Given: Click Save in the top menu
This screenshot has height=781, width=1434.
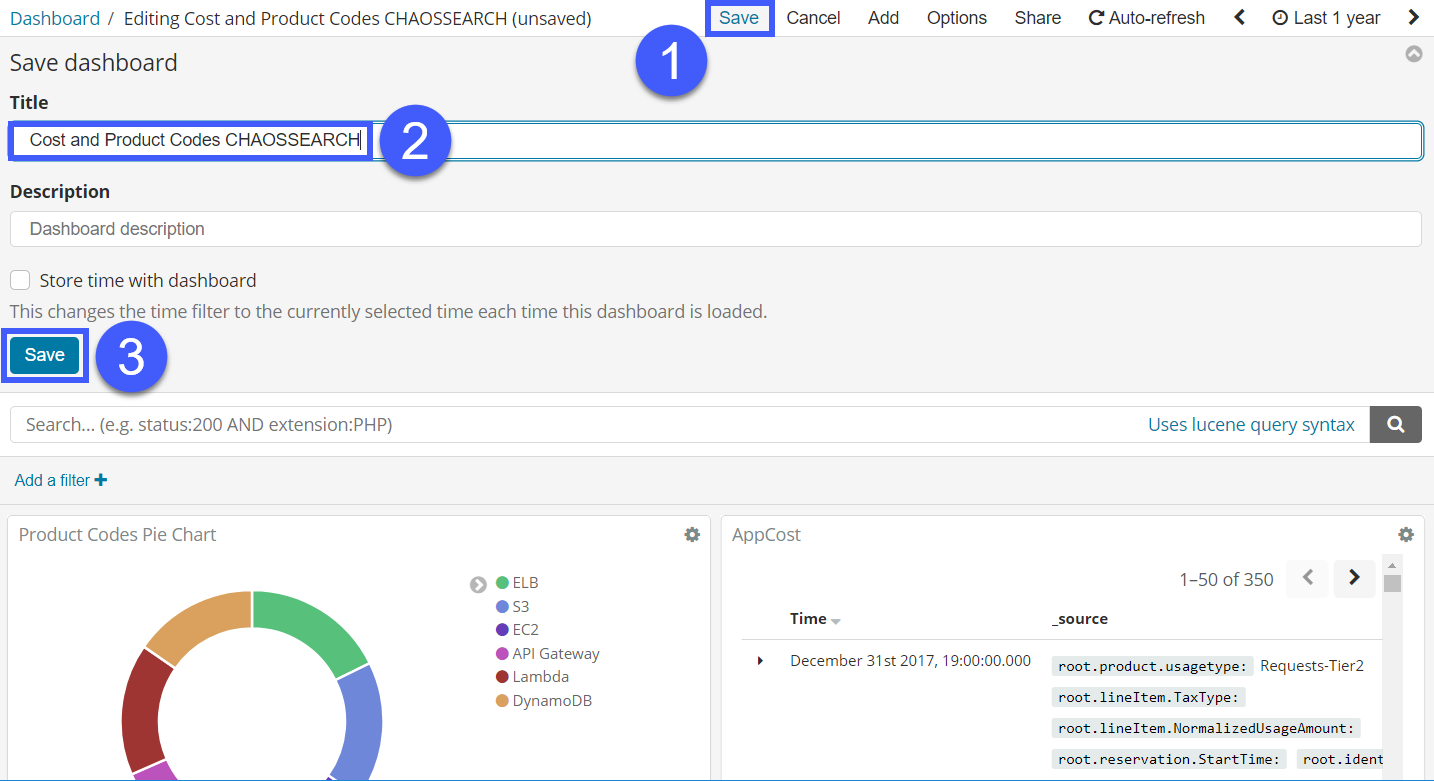Looking at the screenshot, I should pos(739,18).
